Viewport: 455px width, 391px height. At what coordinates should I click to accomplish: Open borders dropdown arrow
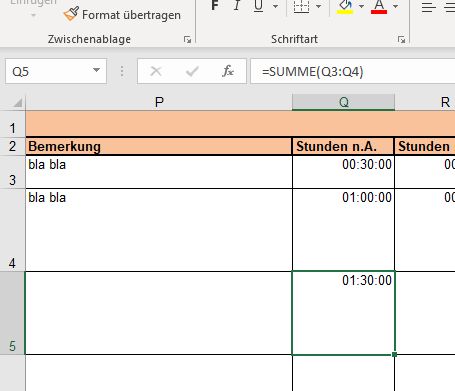click(318, 6)
